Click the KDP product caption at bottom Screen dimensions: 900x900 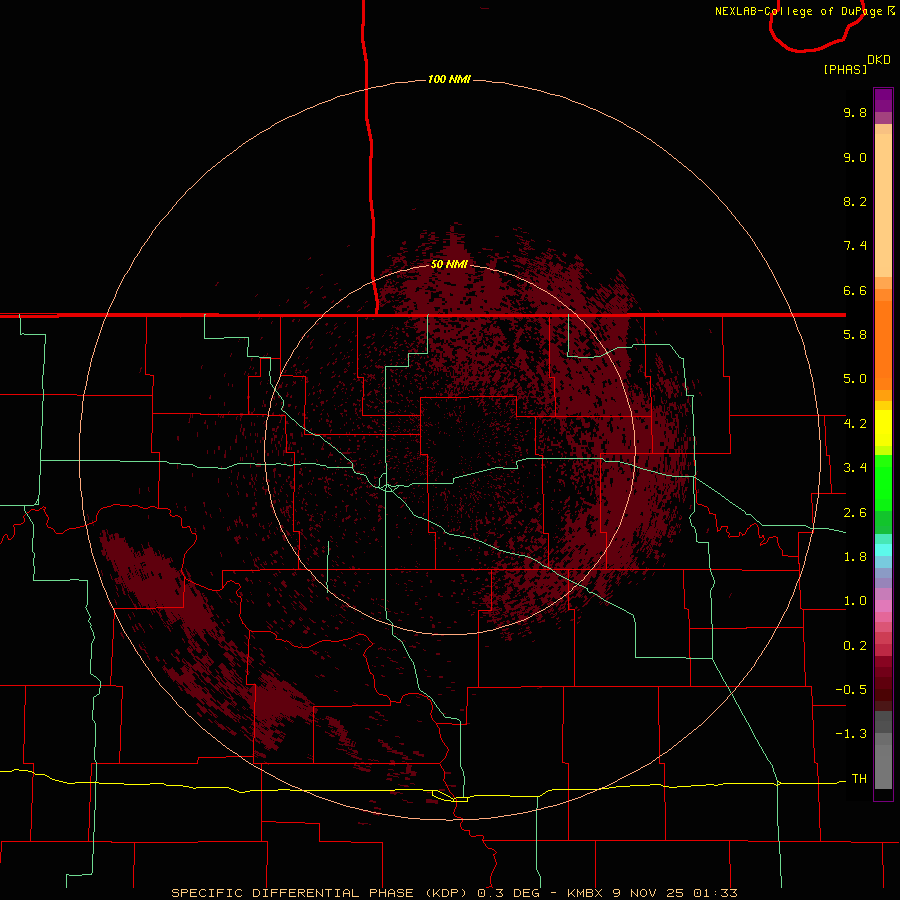click(x=454, y=893)
